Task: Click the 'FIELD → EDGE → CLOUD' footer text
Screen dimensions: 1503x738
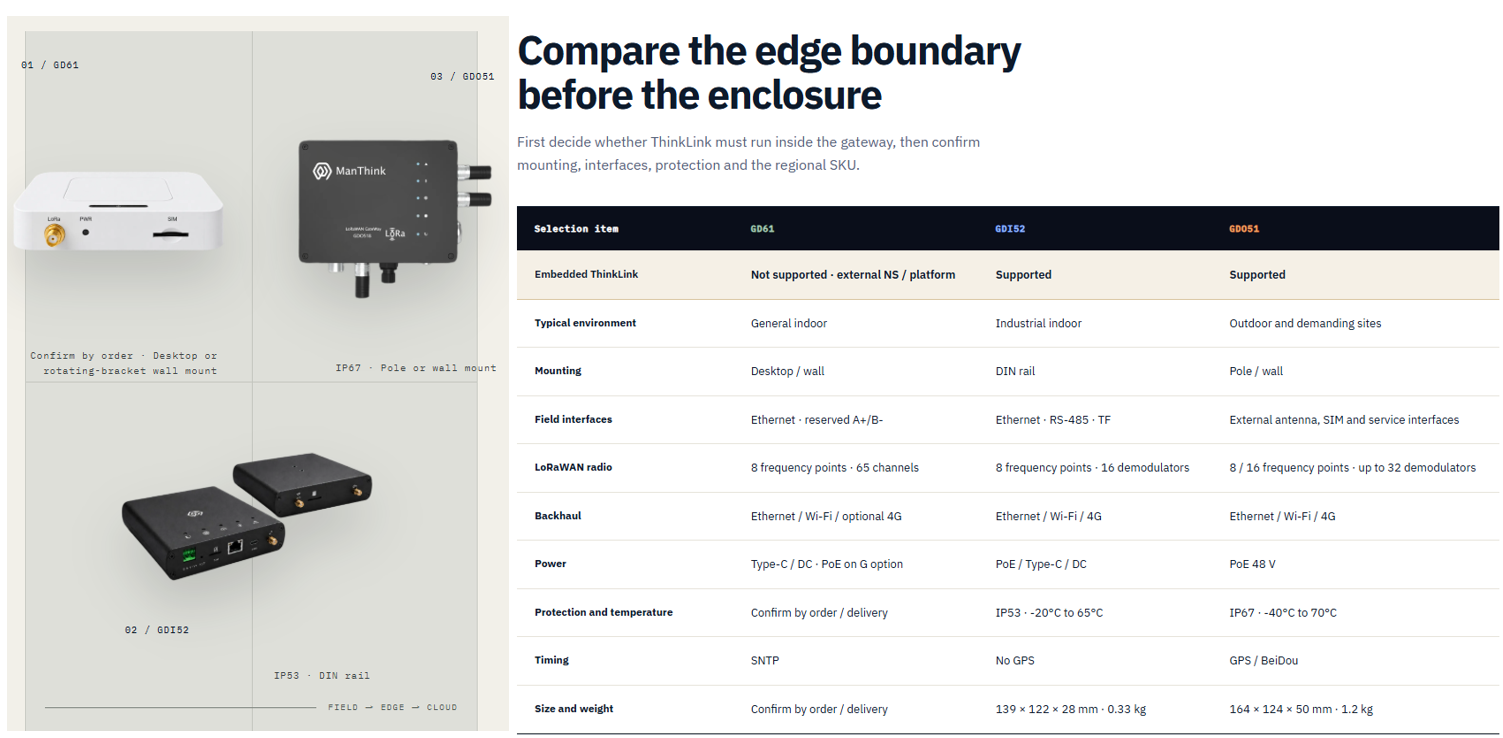Action: point(392,707)
